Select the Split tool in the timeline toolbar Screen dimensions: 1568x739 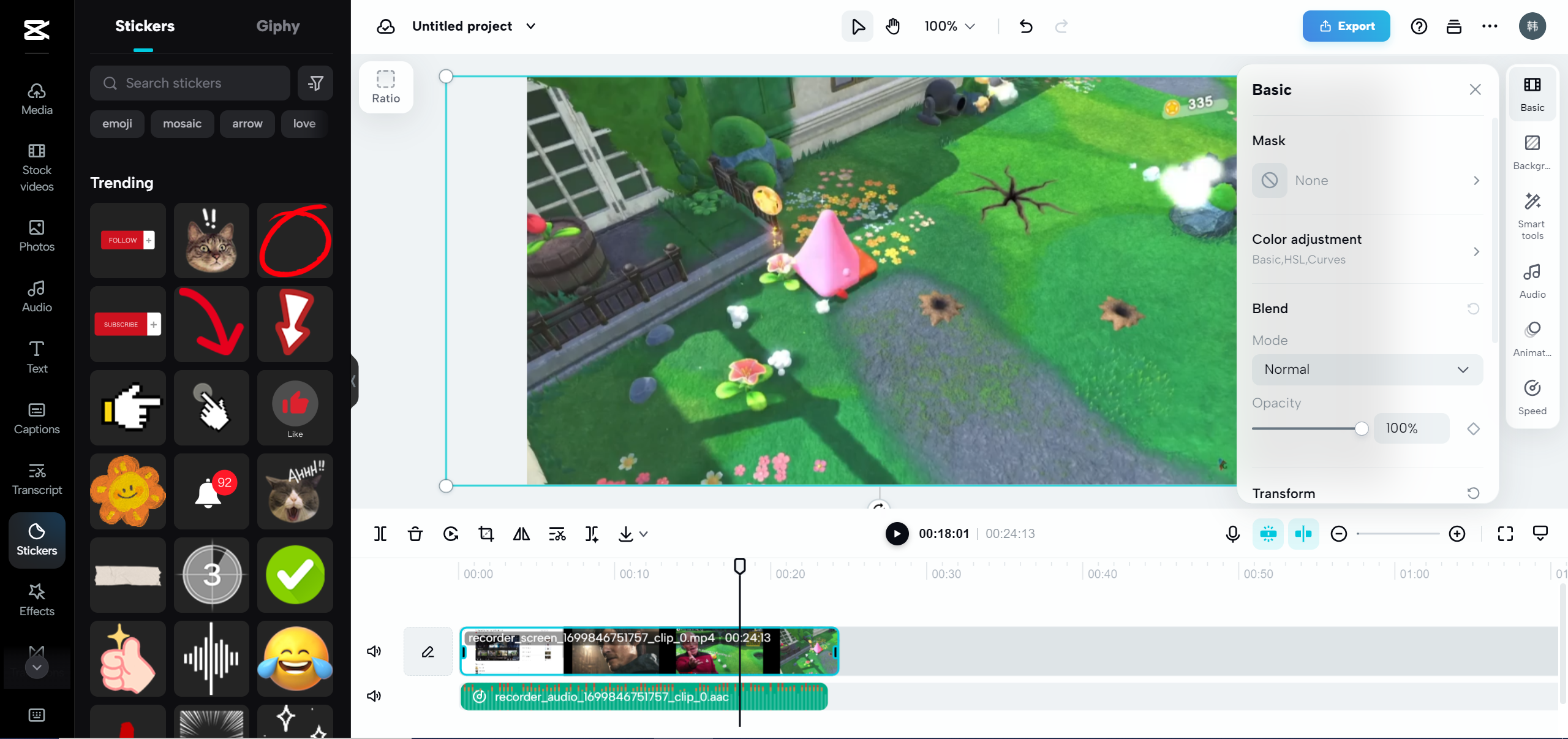(380, 534)
